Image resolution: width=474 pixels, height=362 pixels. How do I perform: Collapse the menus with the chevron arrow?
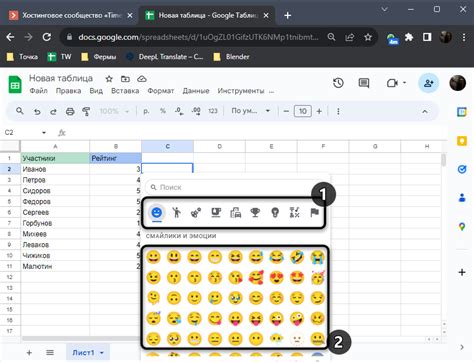[x=425, y=112]
